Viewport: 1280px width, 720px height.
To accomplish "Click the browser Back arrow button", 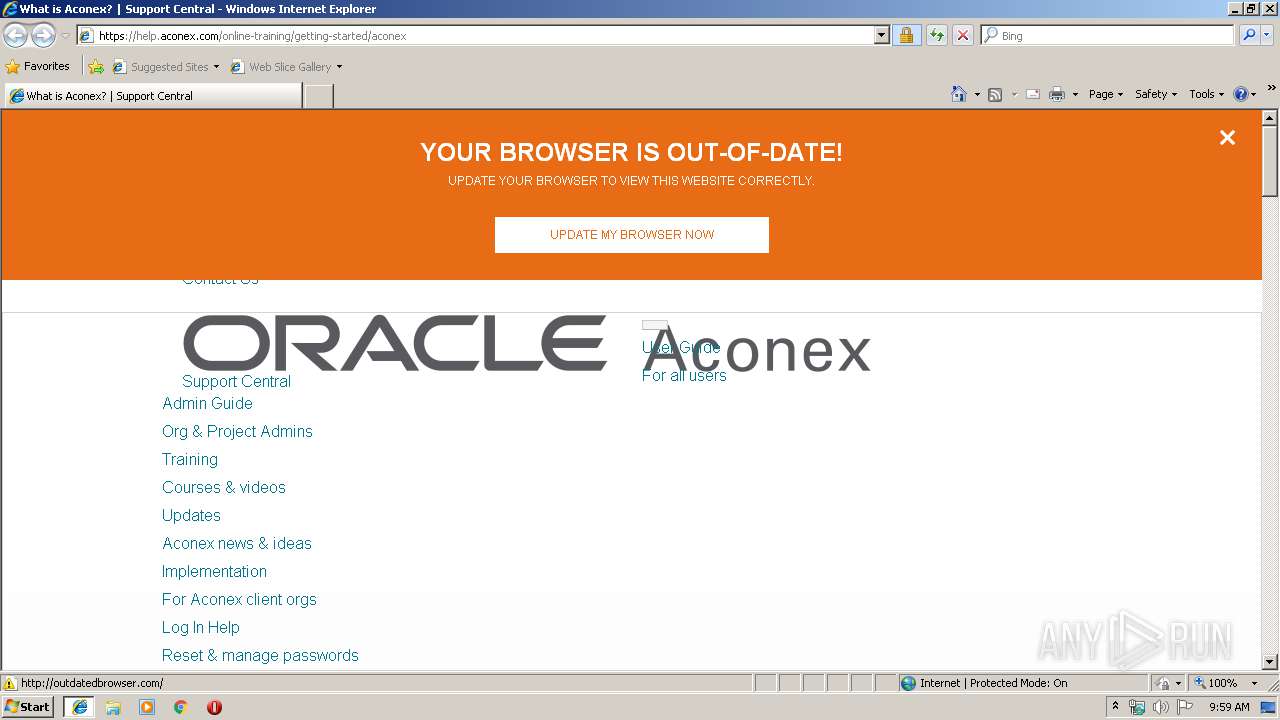I will pyautogui.click(x=15, y=36).
